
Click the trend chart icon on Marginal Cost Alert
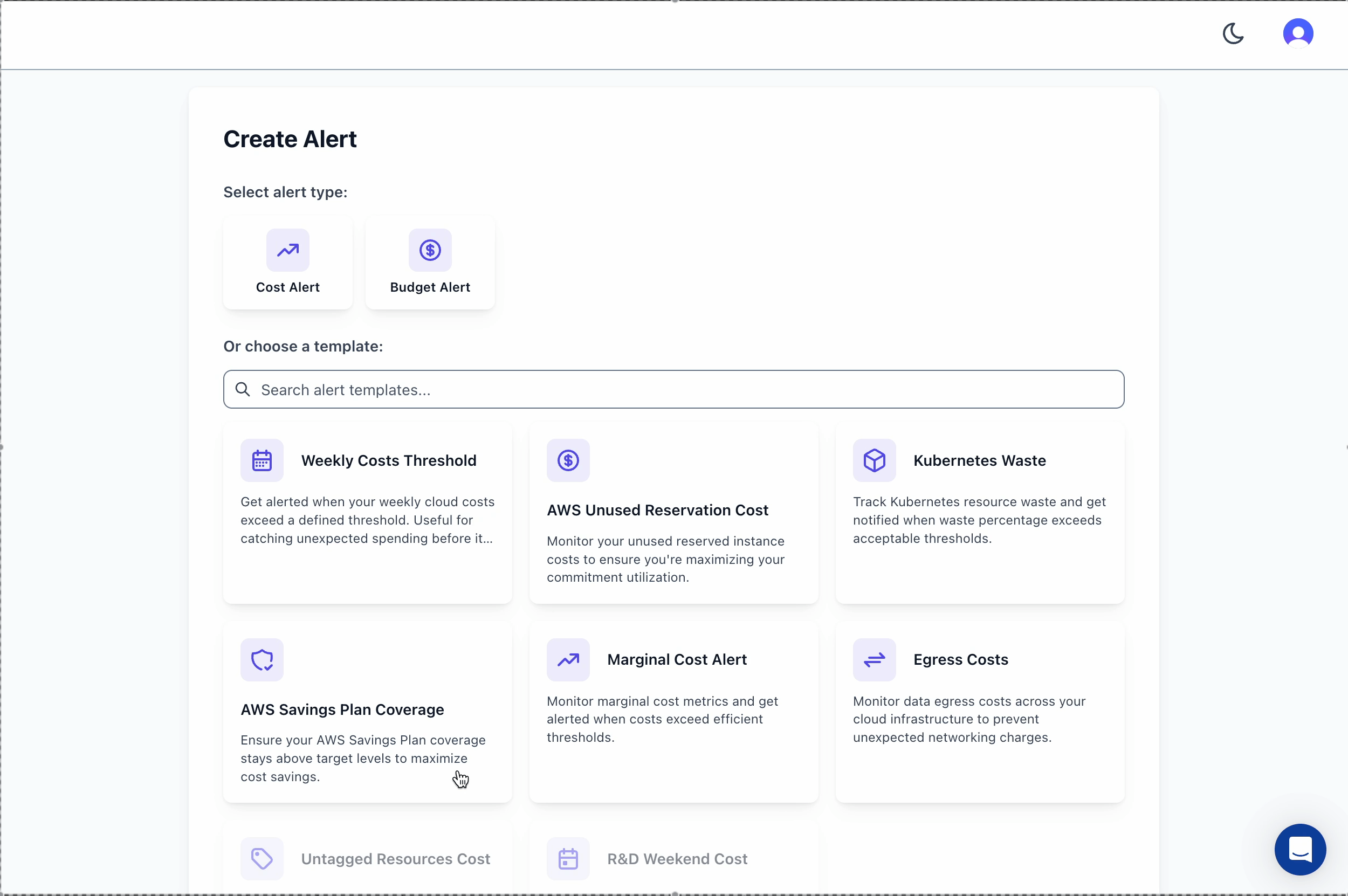567,659
